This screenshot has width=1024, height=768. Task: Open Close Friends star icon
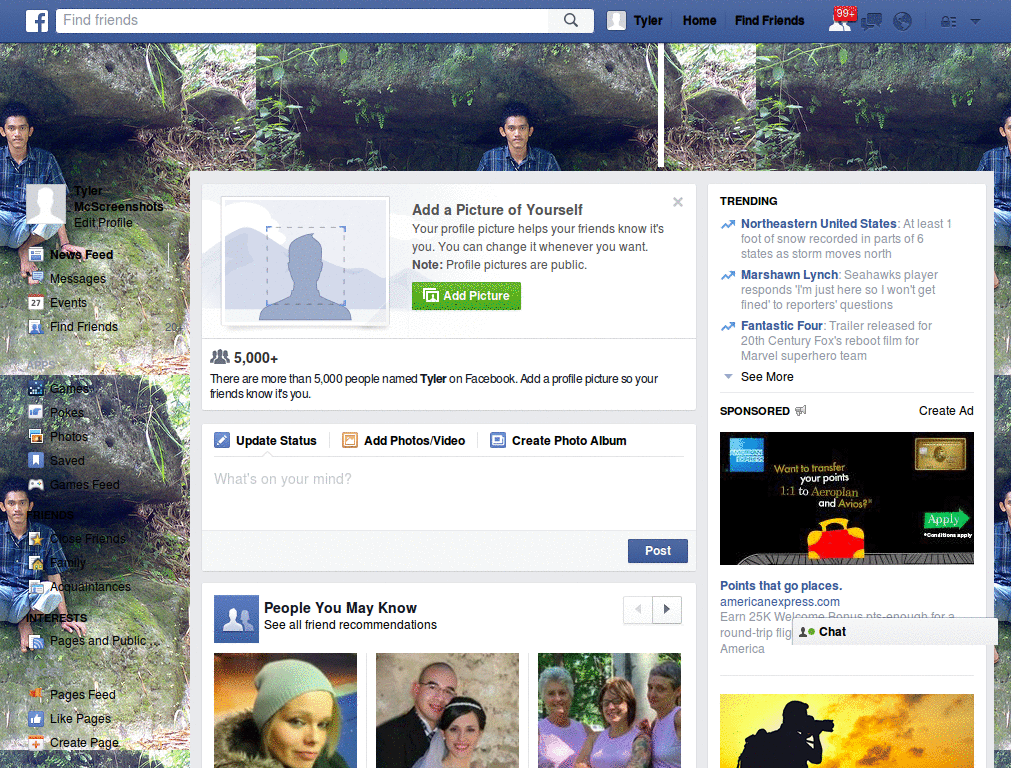pyautogui.click(x=36, y=539)
